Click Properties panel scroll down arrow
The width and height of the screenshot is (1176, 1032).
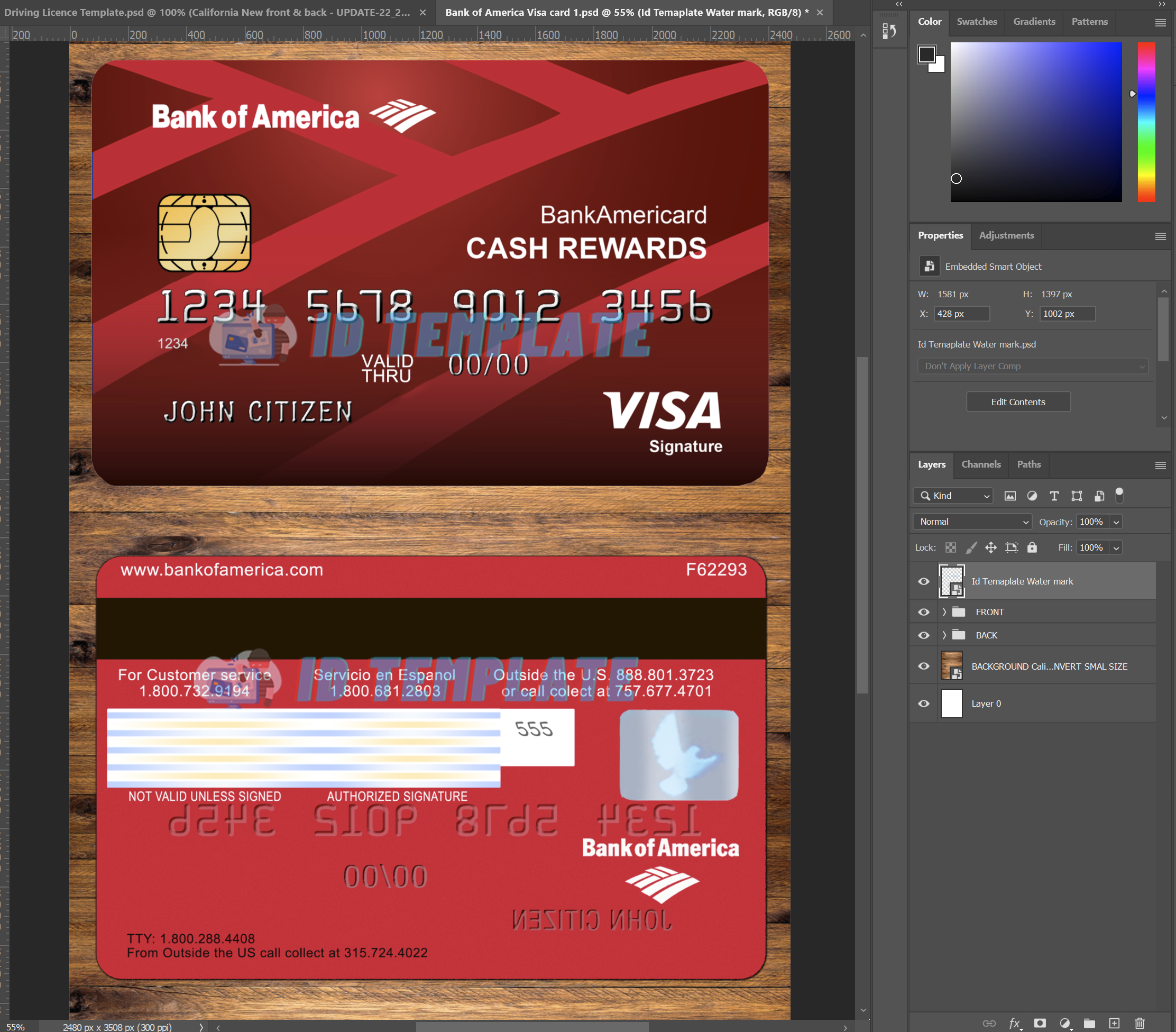click(1164, 418)
